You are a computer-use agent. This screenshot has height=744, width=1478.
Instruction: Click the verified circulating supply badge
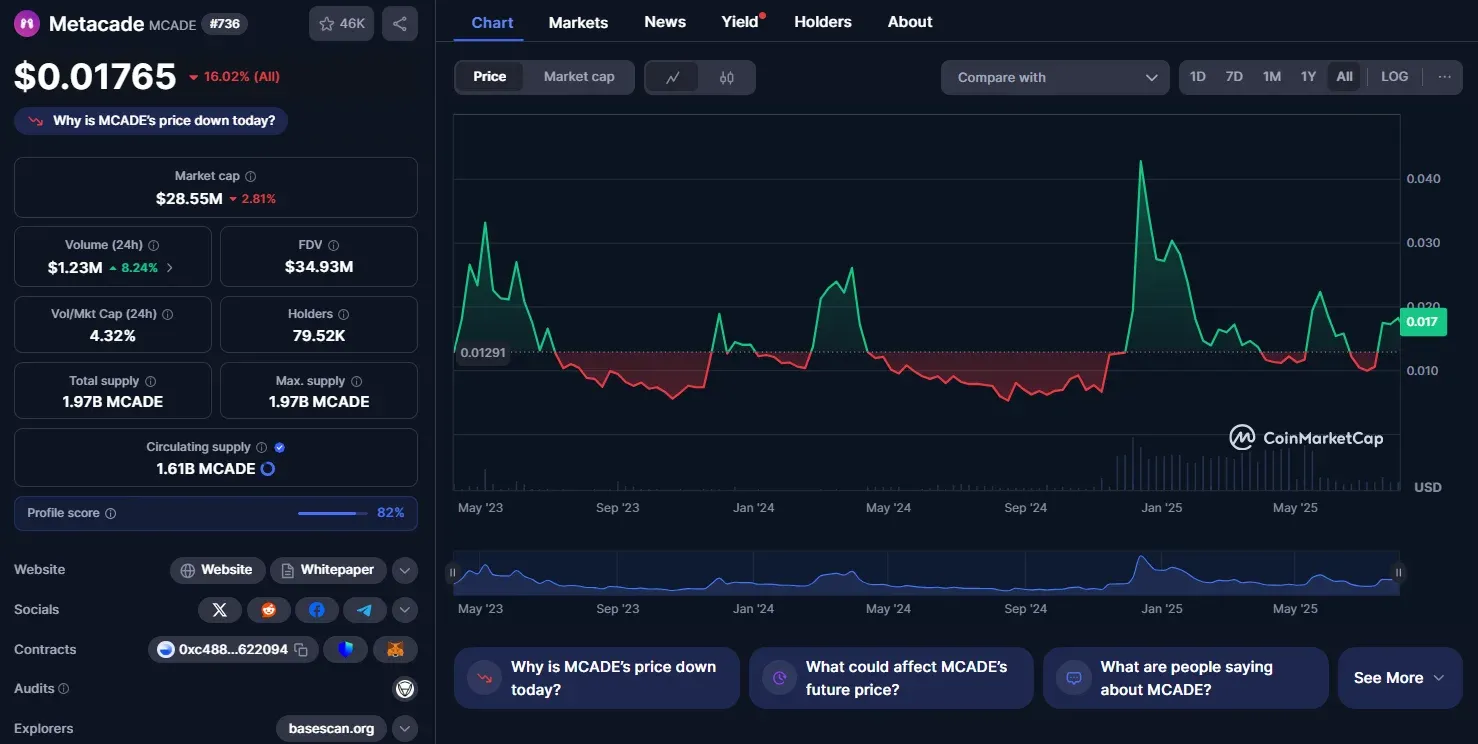point(280,448)
